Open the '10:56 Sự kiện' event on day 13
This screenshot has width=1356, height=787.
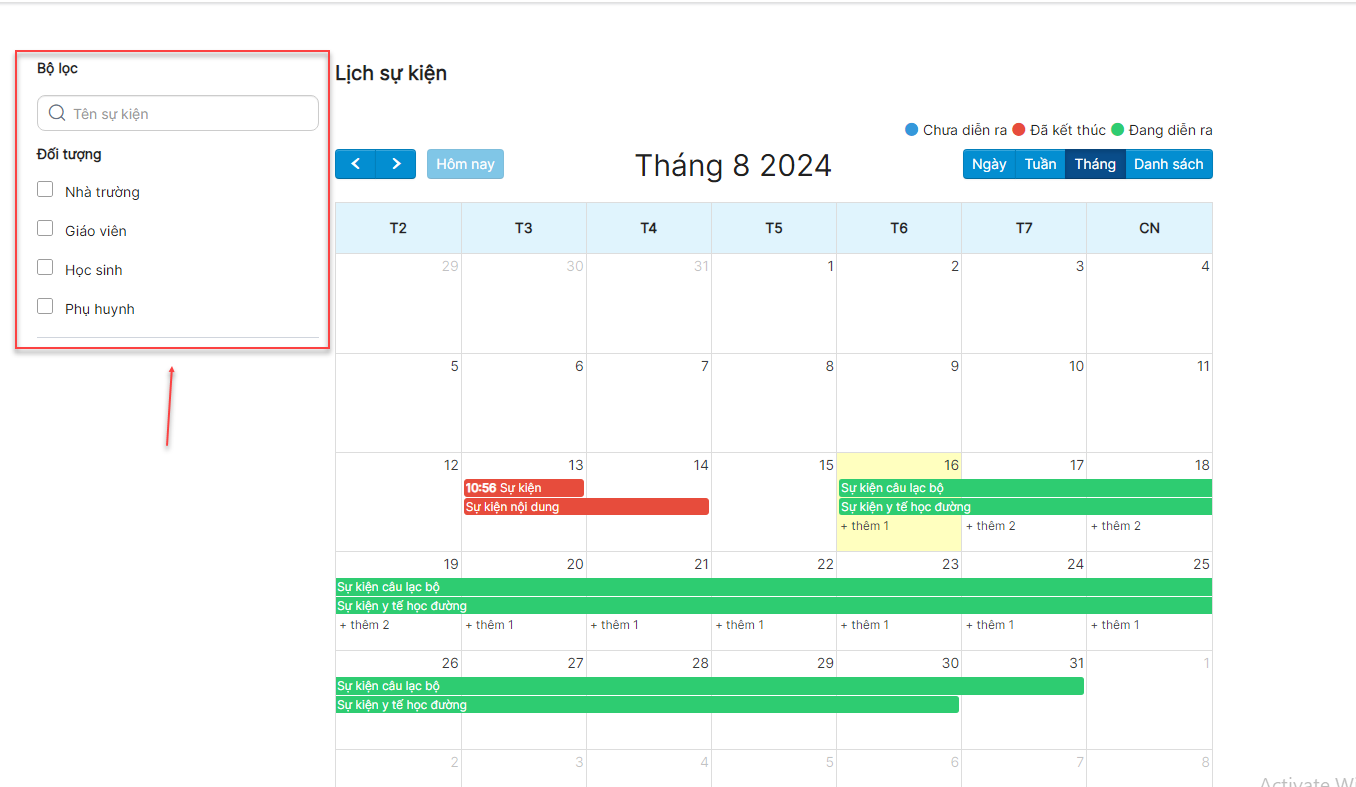pos(523,488)
